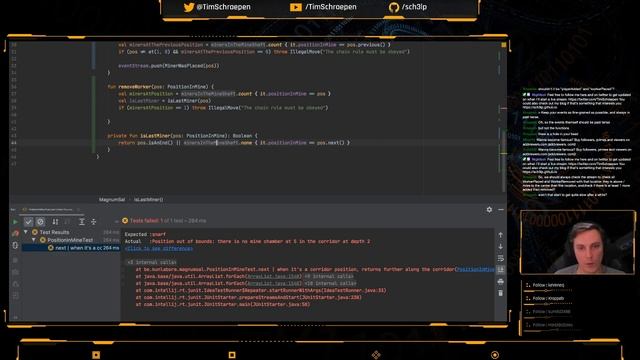Click isLastMiner() breadcrumb below editor

(x=149, y=200)
